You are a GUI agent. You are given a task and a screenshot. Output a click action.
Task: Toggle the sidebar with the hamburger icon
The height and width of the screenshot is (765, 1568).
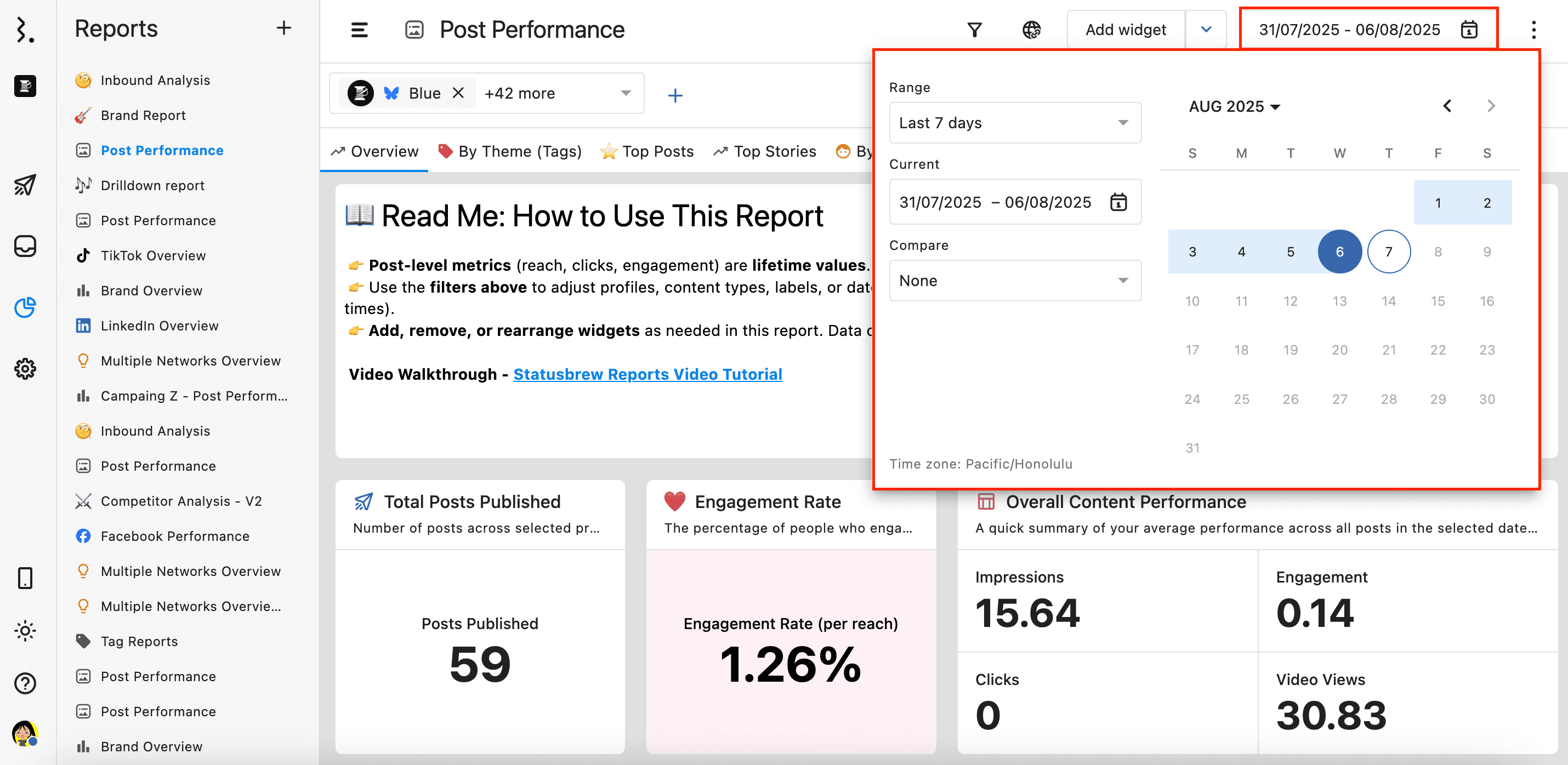point(359,29)
